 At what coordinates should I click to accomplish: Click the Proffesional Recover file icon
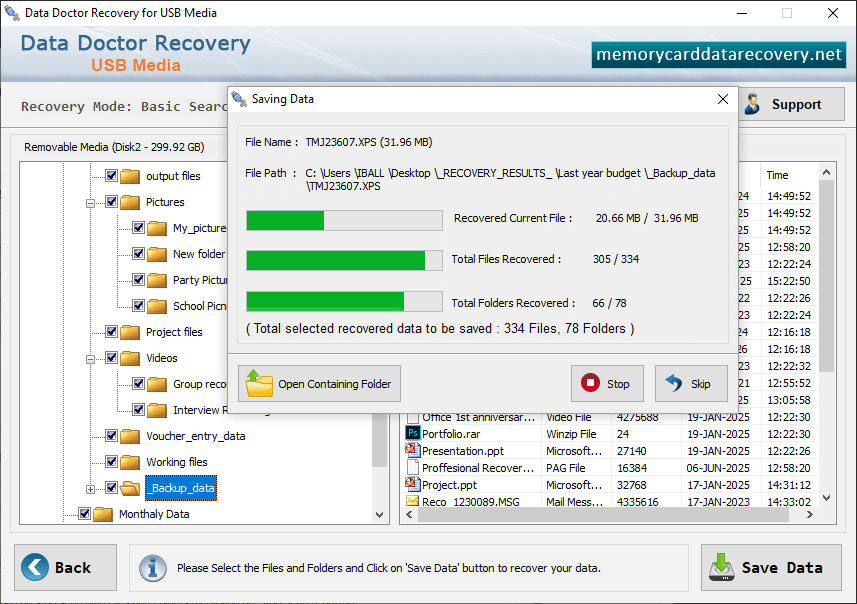[413, 467]
